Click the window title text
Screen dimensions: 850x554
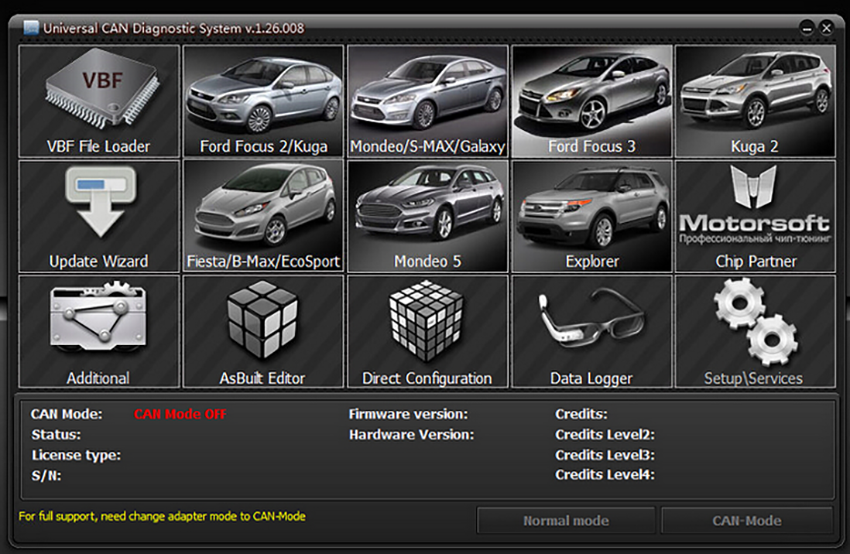[x=173, y=28]
